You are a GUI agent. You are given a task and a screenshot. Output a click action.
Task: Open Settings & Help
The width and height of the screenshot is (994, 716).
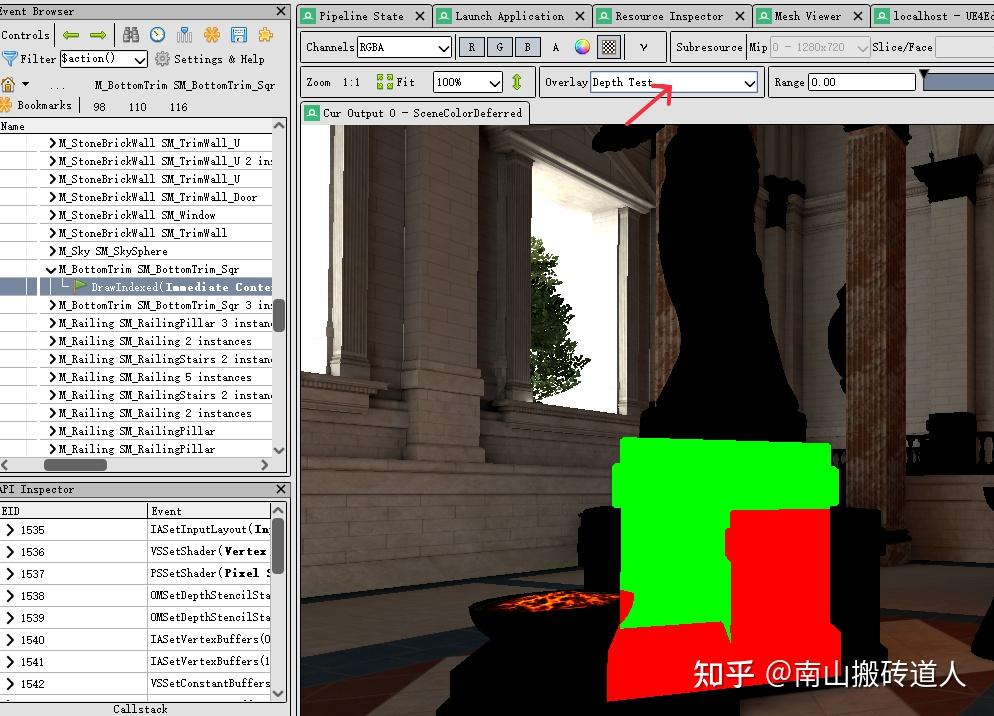pyautogui.click(x=220, y=58)
